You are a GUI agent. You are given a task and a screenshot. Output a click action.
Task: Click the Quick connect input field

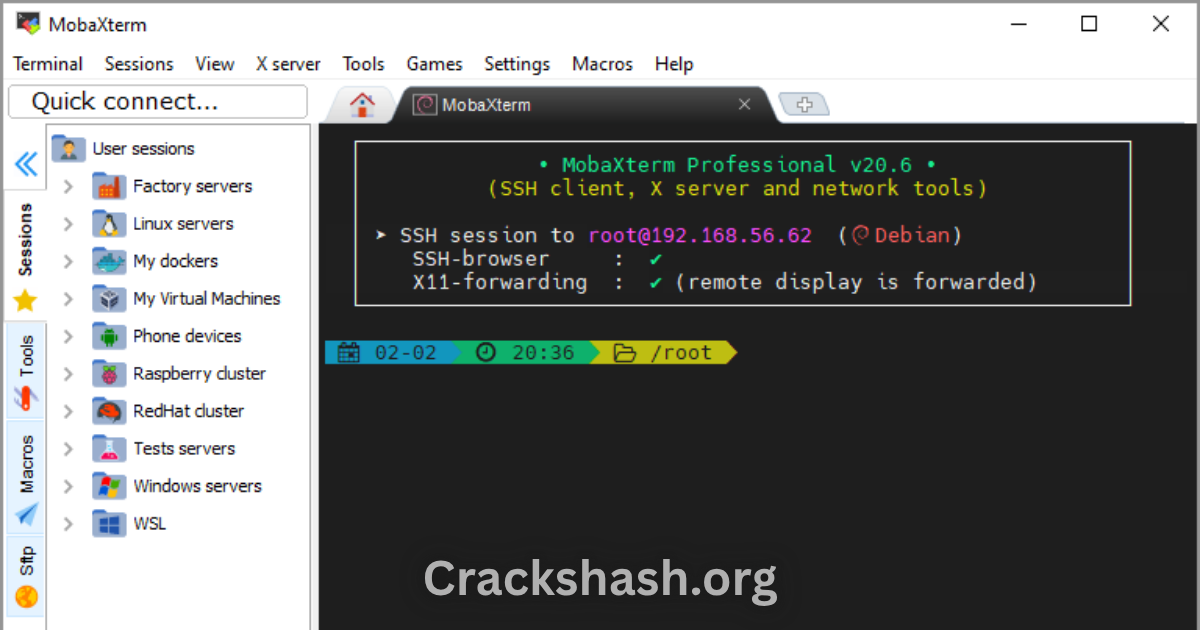tap(158, 102)
